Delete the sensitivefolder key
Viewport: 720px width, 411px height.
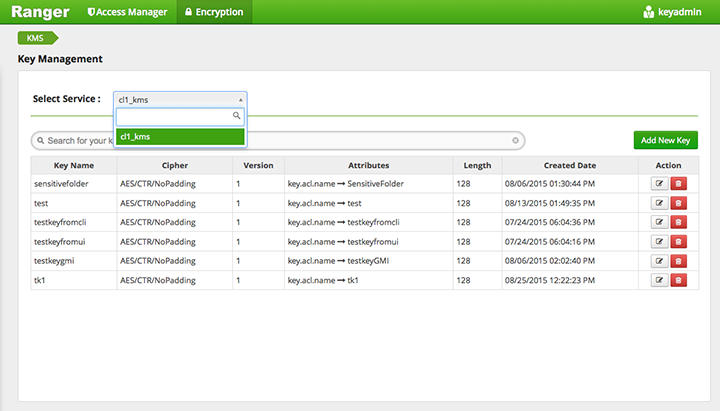679,184
